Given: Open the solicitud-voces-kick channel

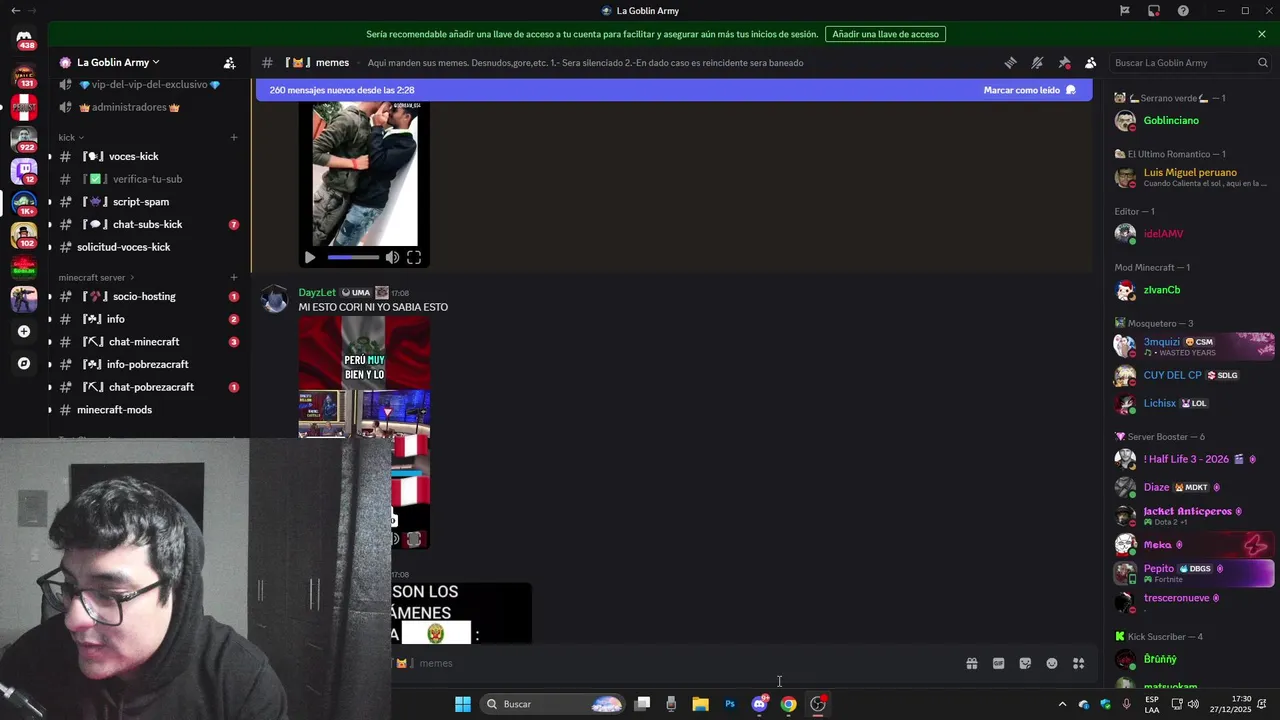Looking at the screenshot, I should (148, 247).
